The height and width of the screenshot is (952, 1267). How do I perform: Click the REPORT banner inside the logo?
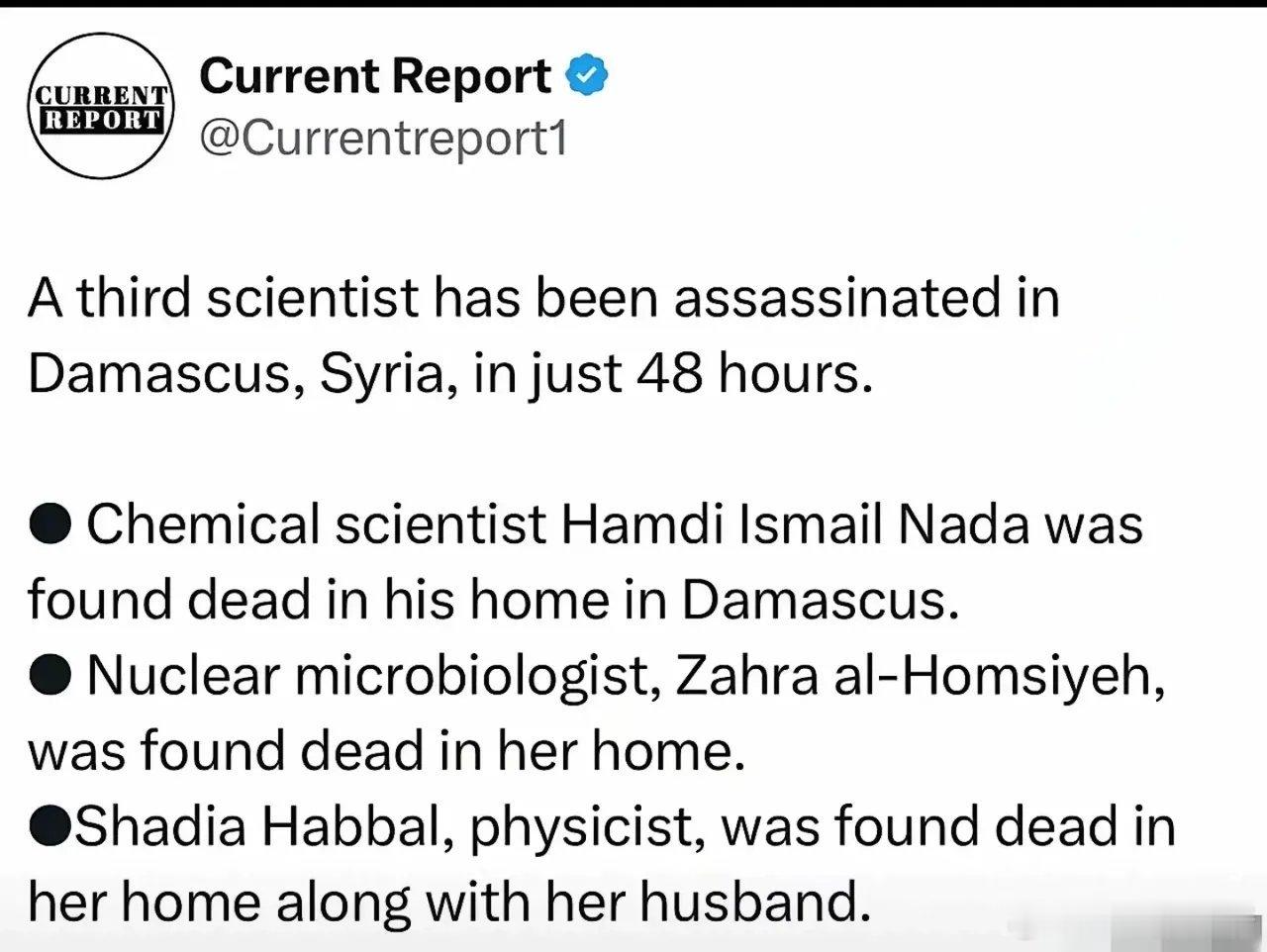tap(101, 119)
